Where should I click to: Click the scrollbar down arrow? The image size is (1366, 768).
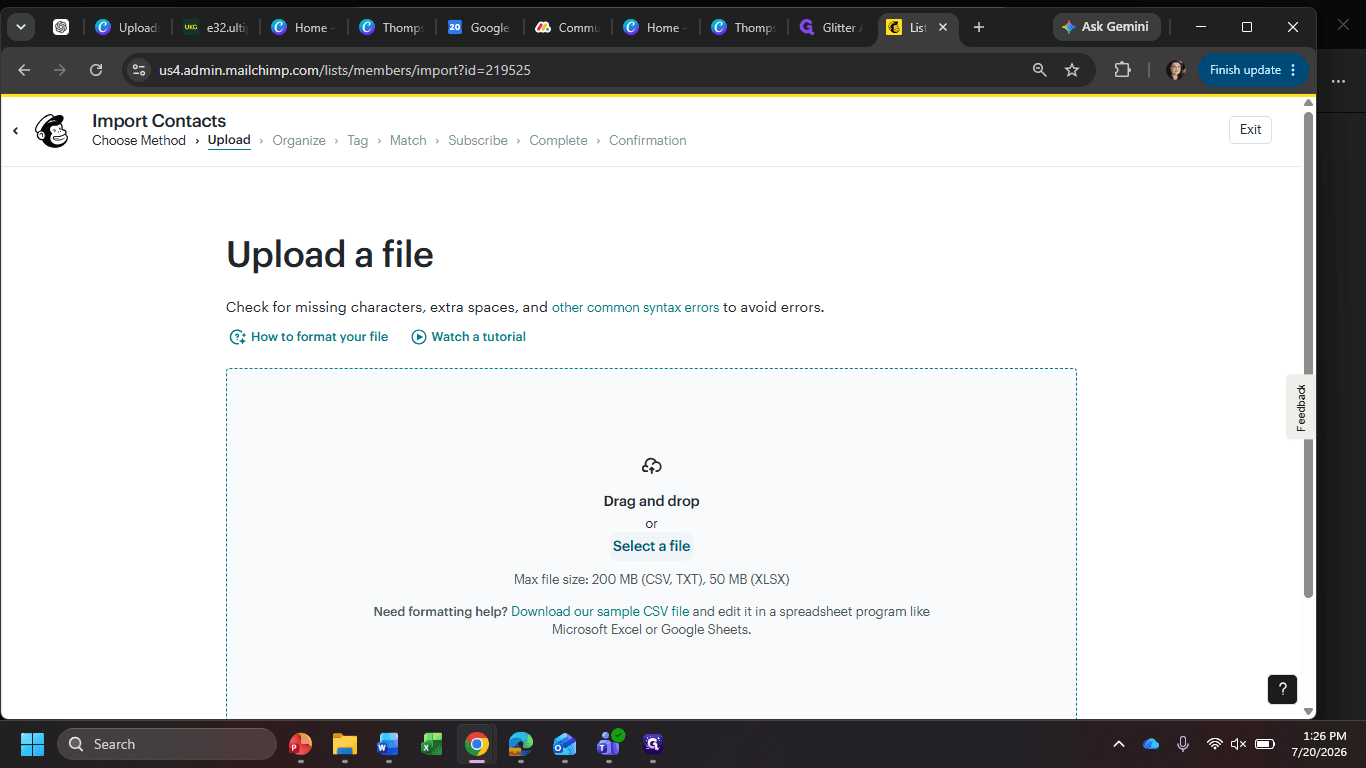(x=1308, y=711)
